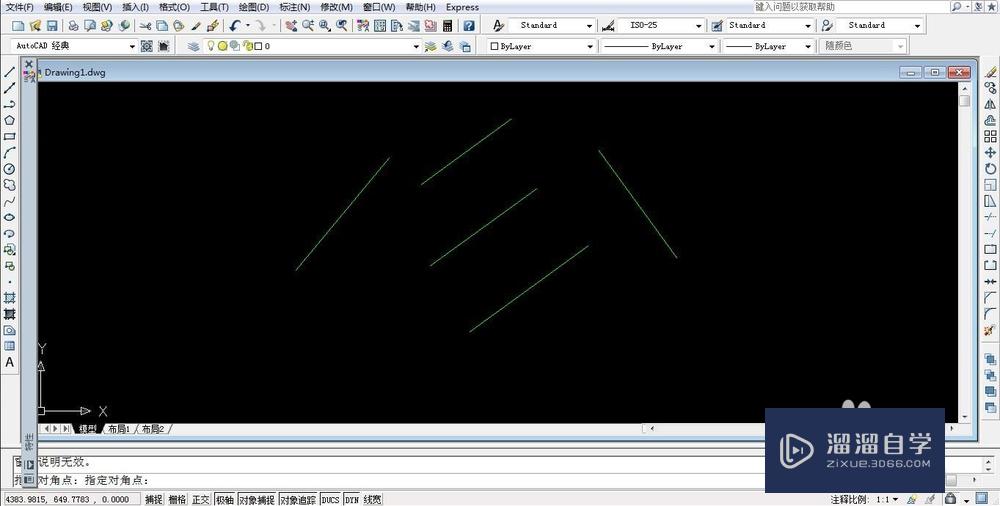This screenshot has width=1000, height=506.
Task: Select the Ellipse tool in Draw toolbar
Action: pos(10,218)
